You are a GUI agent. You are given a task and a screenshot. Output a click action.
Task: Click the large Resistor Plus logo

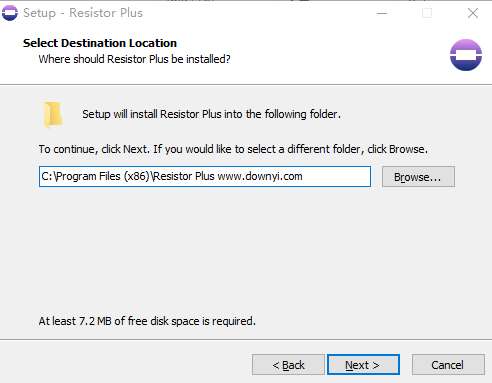coord(466,55)
